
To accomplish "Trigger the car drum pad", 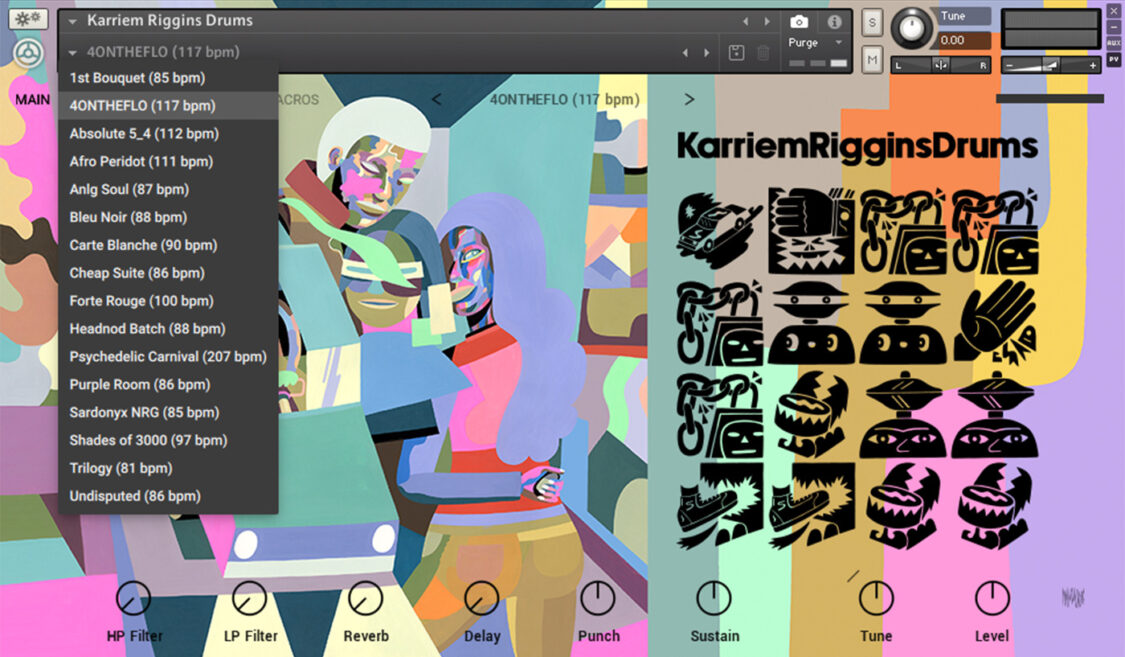I will tap(719, 230).
